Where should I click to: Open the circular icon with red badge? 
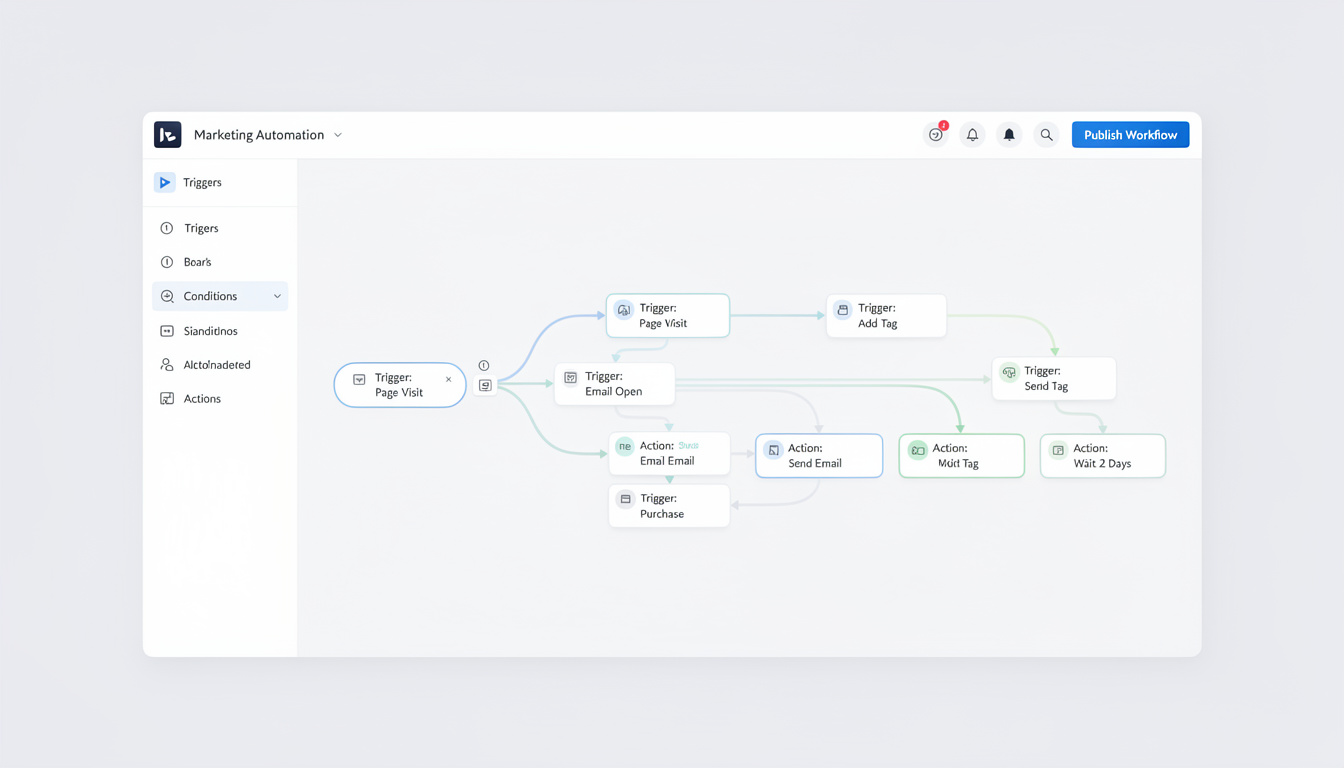point(936,135)
